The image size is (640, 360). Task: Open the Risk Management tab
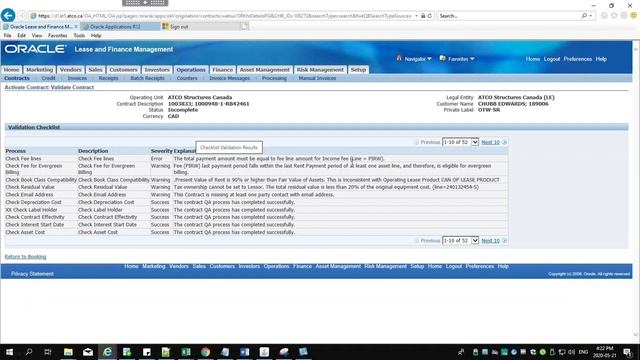(x=320, y=70)
